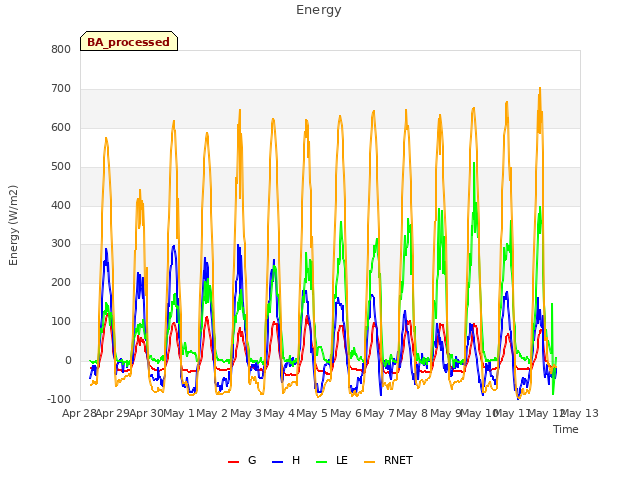Click the blue H legend swatch
The image size is (640, 480).
278,462
